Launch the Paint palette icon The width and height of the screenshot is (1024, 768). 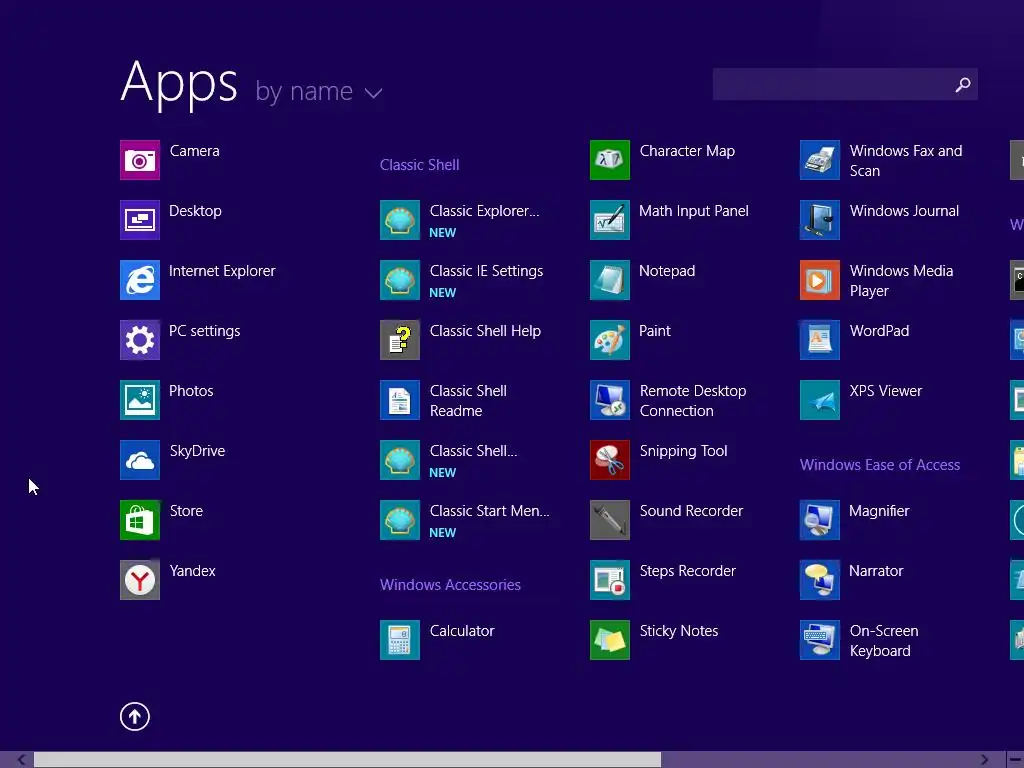tap(610, 340)
